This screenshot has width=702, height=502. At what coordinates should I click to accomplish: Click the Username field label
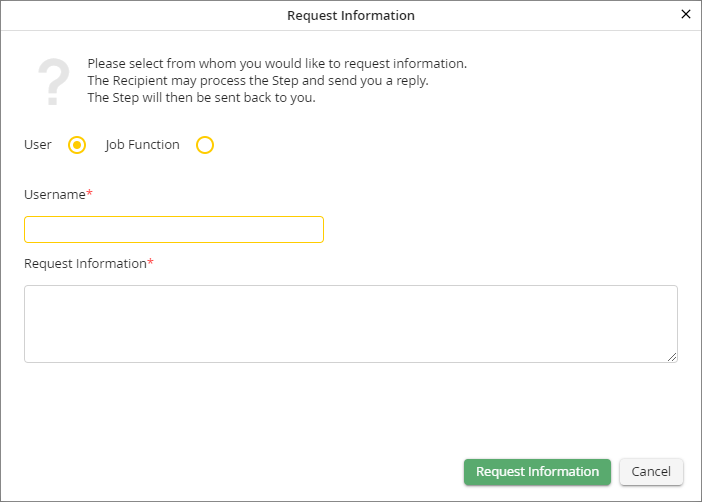[54, 194]
